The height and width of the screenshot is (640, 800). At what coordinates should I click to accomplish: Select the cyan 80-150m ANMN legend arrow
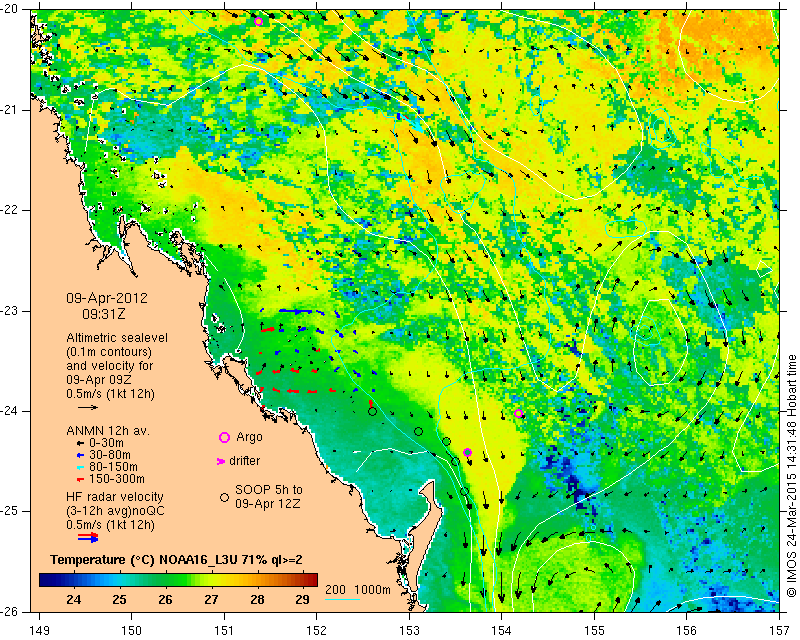click(80, 467)
